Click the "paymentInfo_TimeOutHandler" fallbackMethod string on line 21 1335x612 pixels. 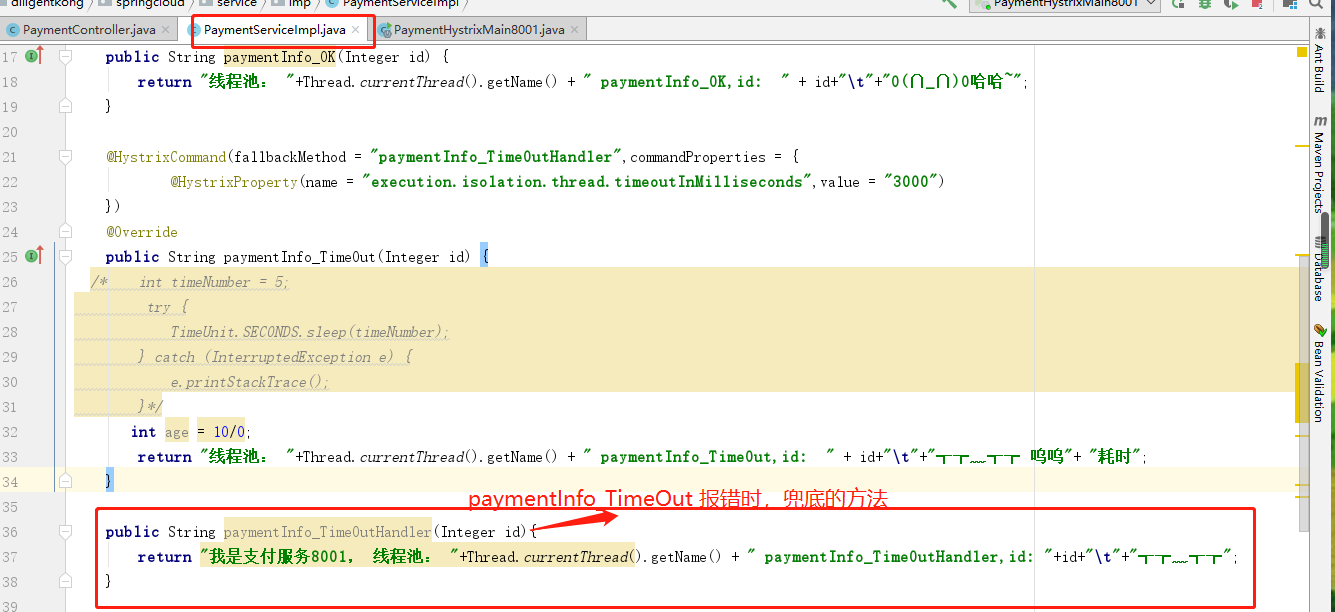pos(497,157)
